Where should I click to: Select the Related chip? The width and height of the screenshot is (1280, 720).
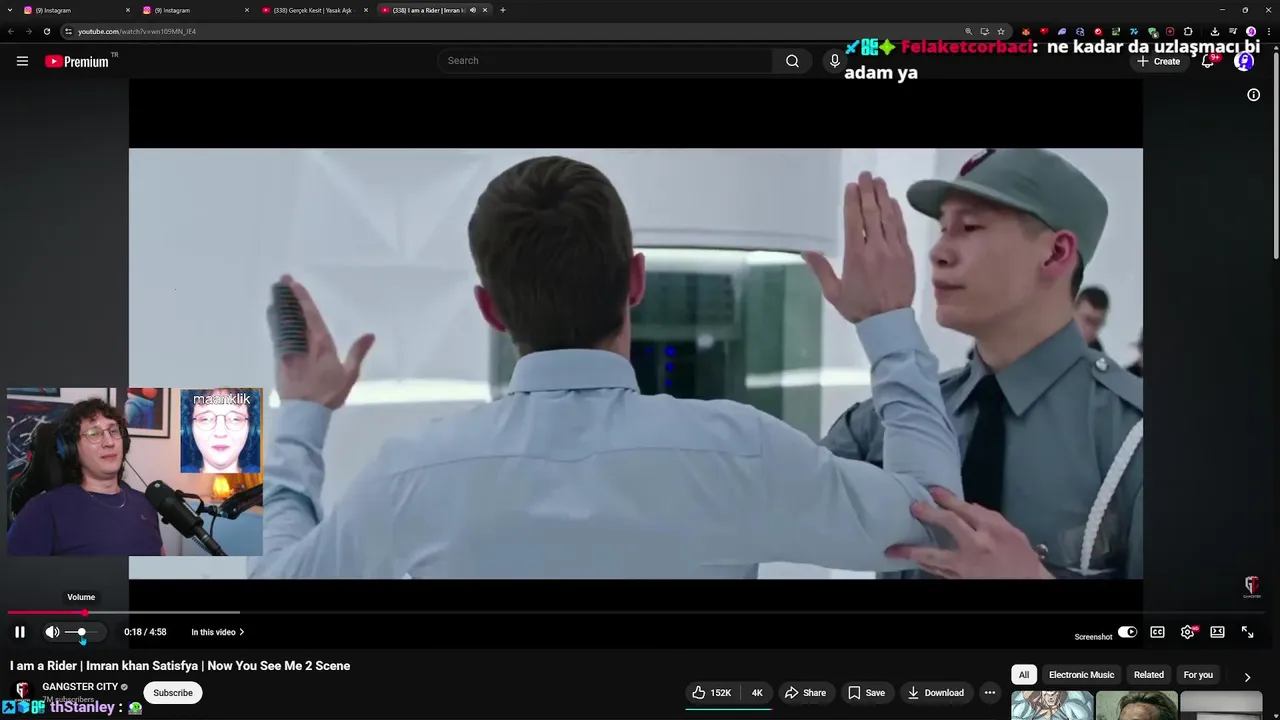point(1148,675)
